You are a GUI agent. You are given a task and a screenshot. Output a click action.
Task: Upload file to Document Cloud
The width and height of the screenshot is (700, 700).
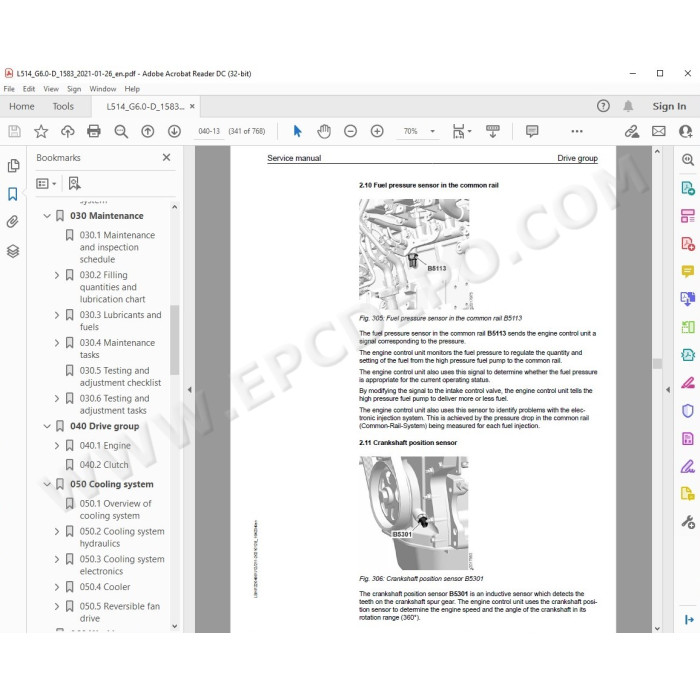coord(67,131)
